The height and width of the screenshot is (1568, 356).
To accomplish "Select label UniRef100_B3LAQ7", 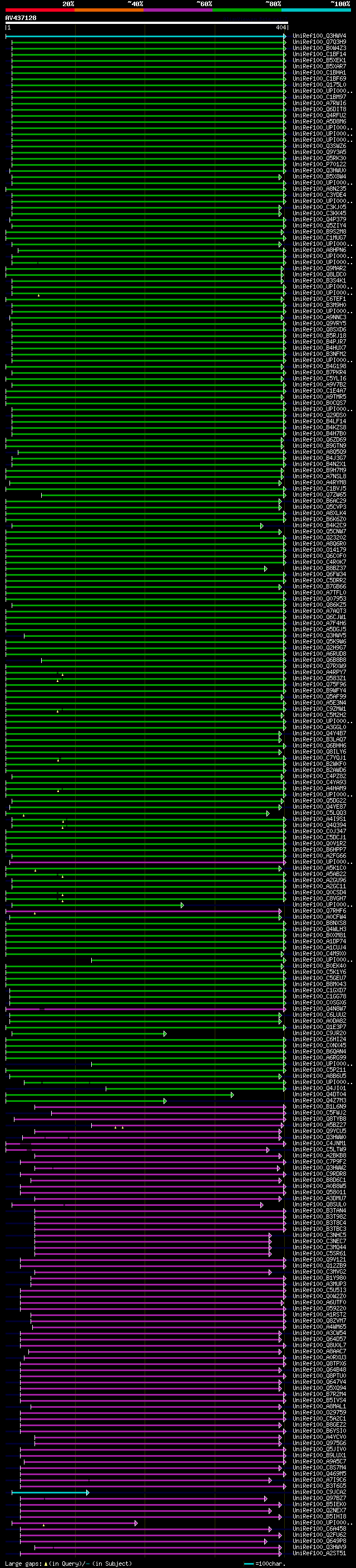I will [x=319, y=740].
